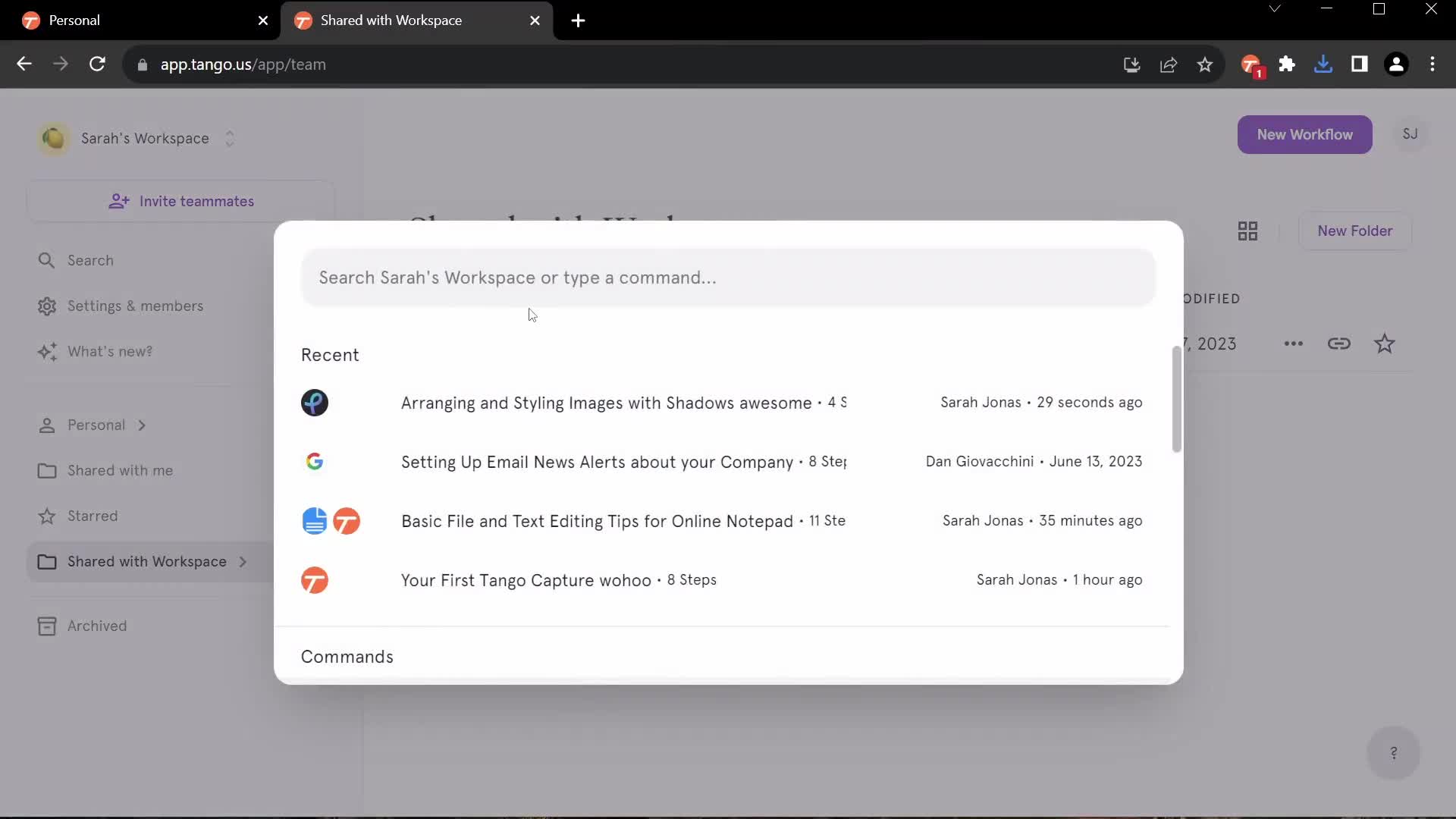Reload the page

click(97, 64)
